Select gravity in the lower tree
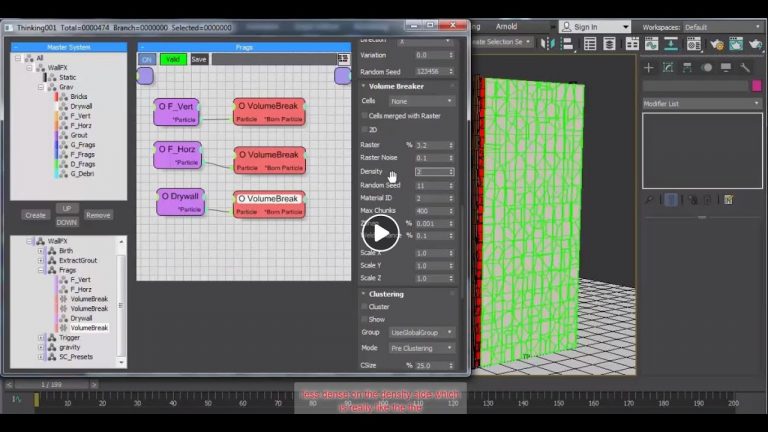The image size is (768, 432). click(x=70, y=347)
